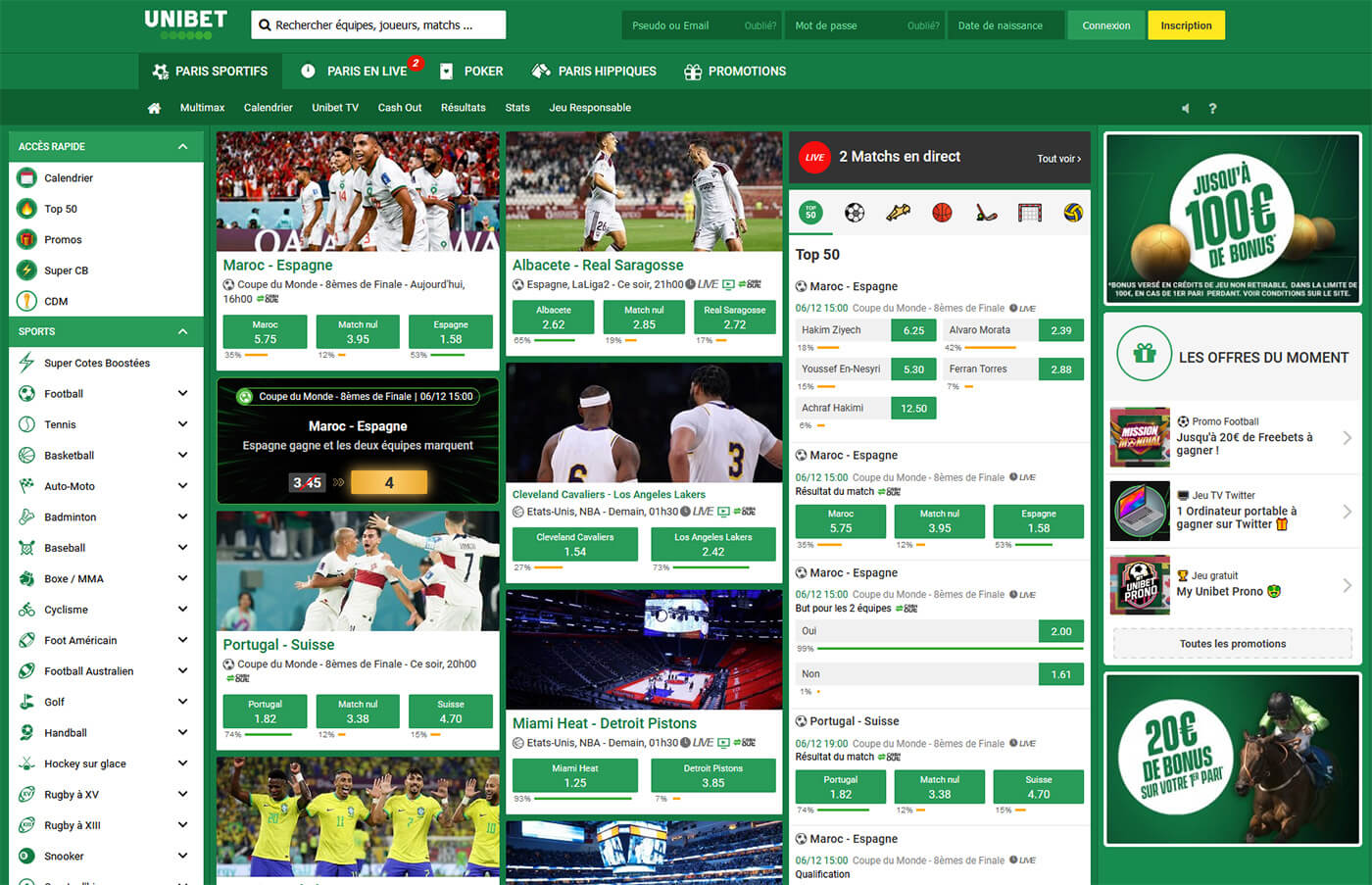Collapse the Sports section
The height and width of the screenshot is (885, 1372).
click(x=182, y=331)
